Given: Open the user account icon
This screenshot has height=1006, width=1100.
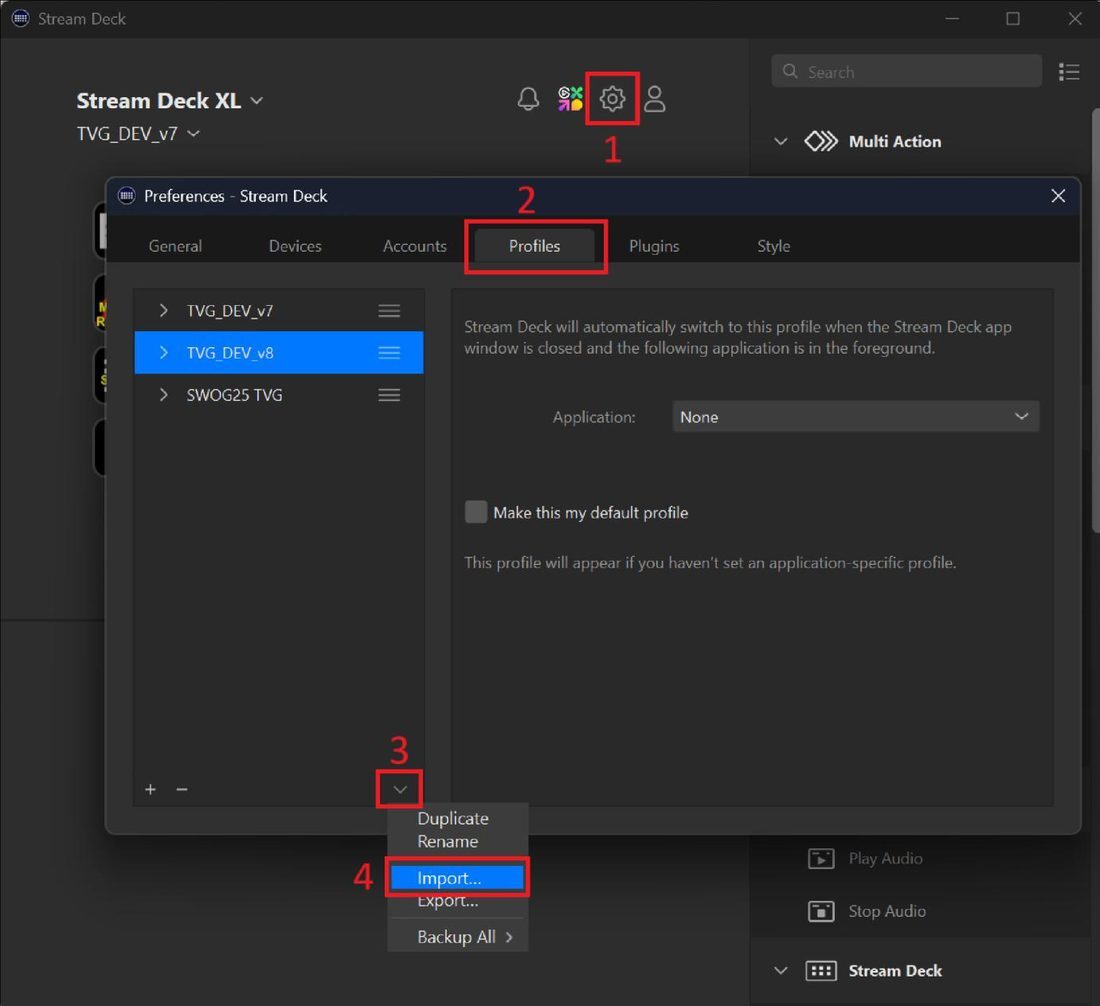Looking at the screenshot, I should 655,99.
